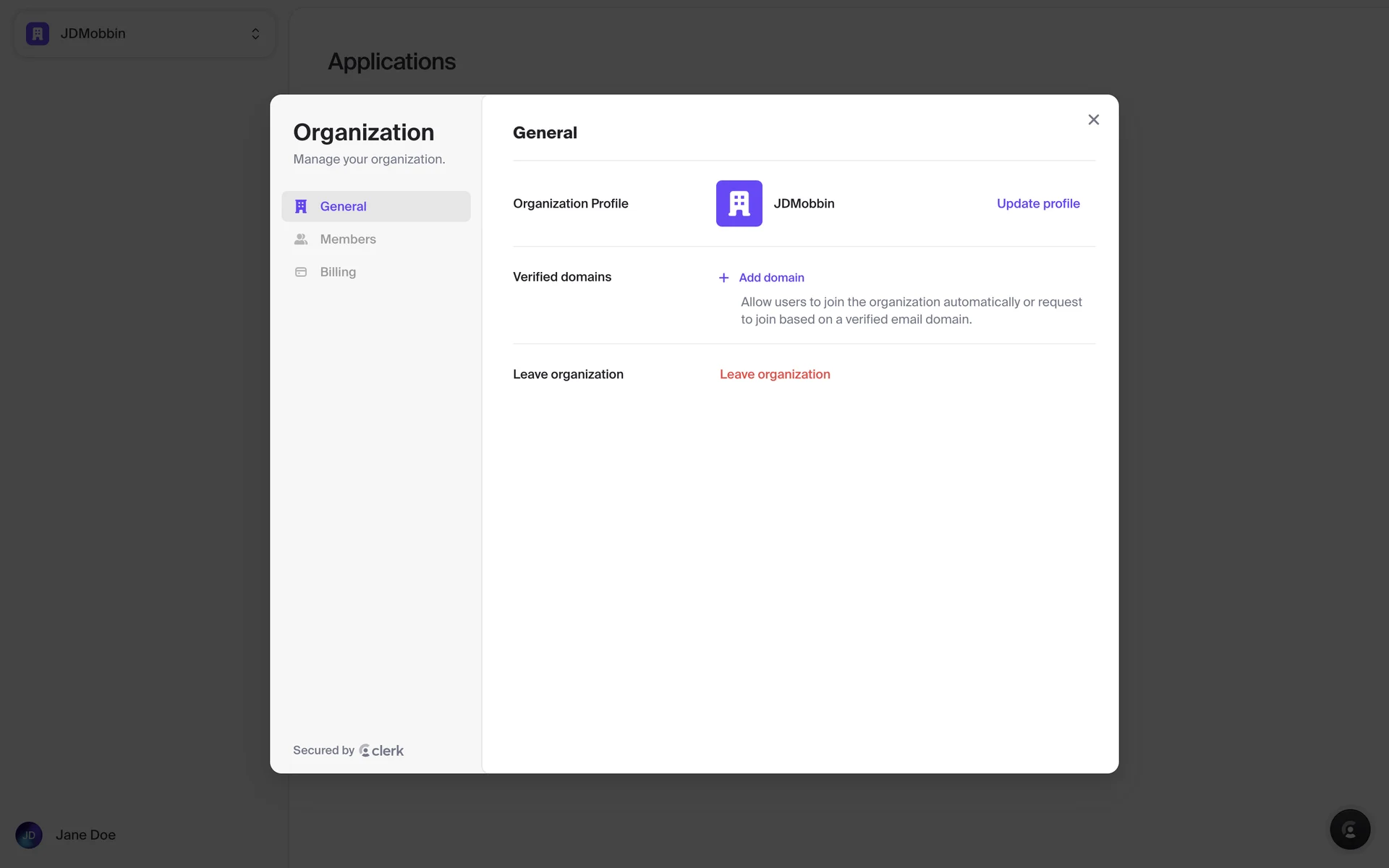
Task: Click the Jane Doe user name
Action: 85,835
